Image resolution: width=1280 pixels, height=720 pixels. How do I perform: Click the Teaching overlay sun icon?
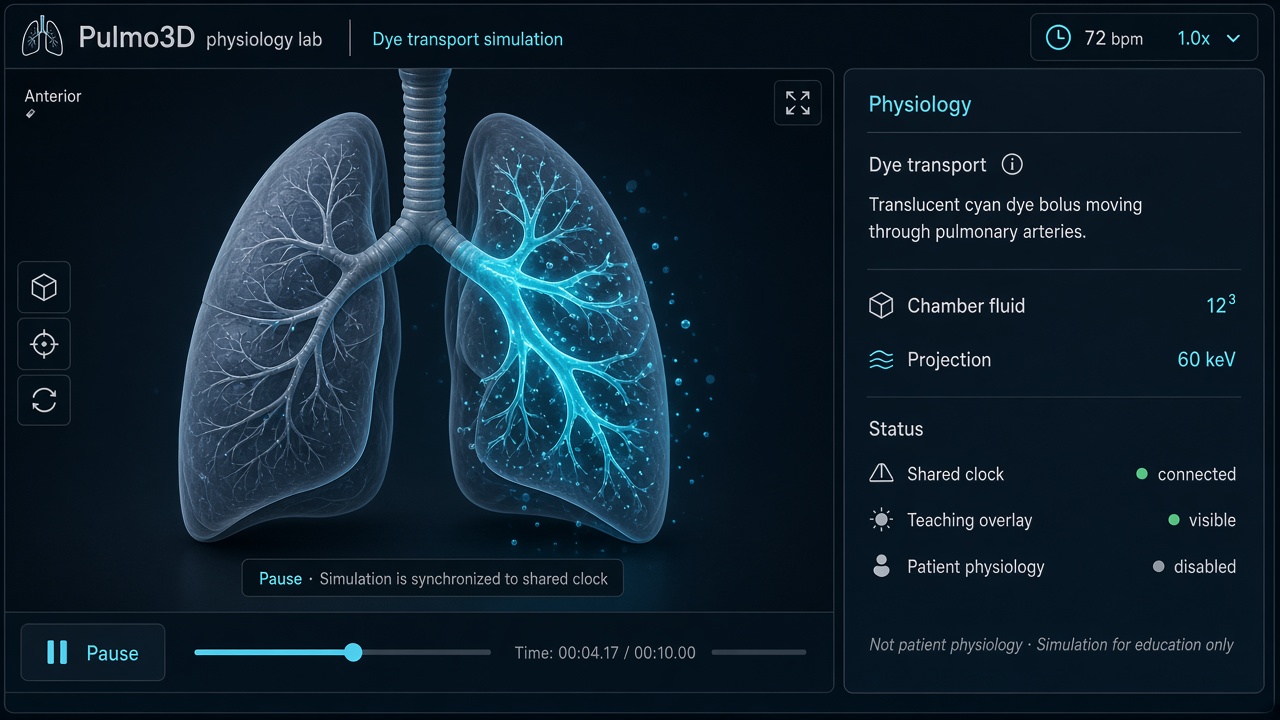tap(881, 520)
